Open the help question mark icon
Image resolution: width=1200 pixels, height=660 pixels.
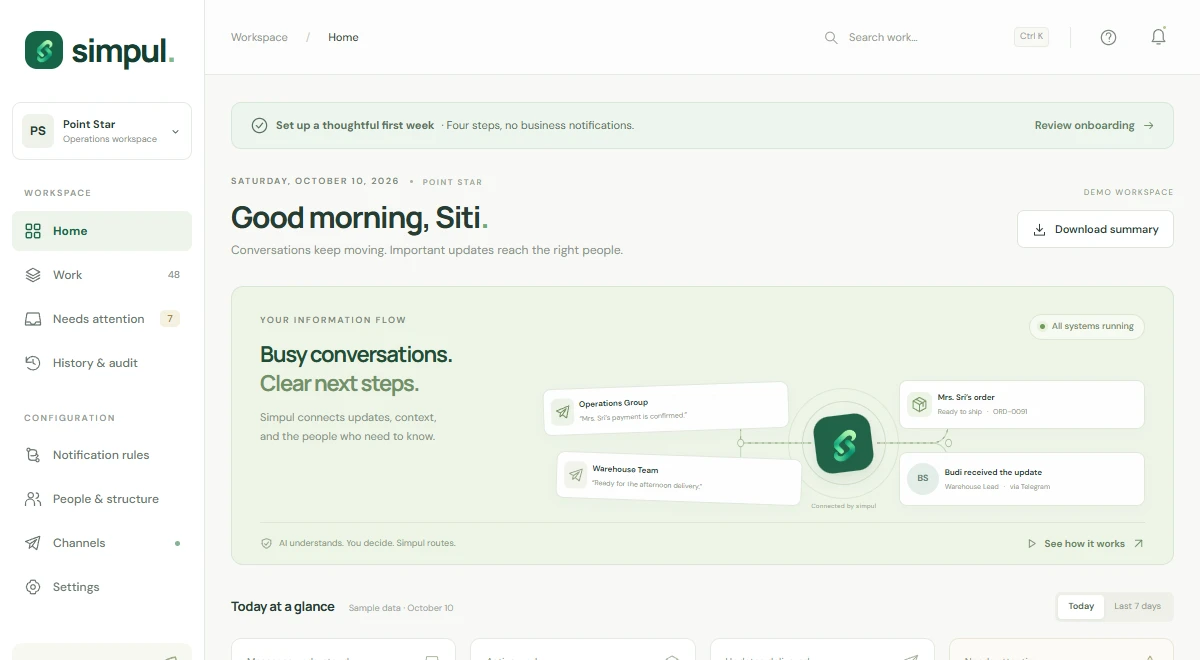tap(1108, 37)
